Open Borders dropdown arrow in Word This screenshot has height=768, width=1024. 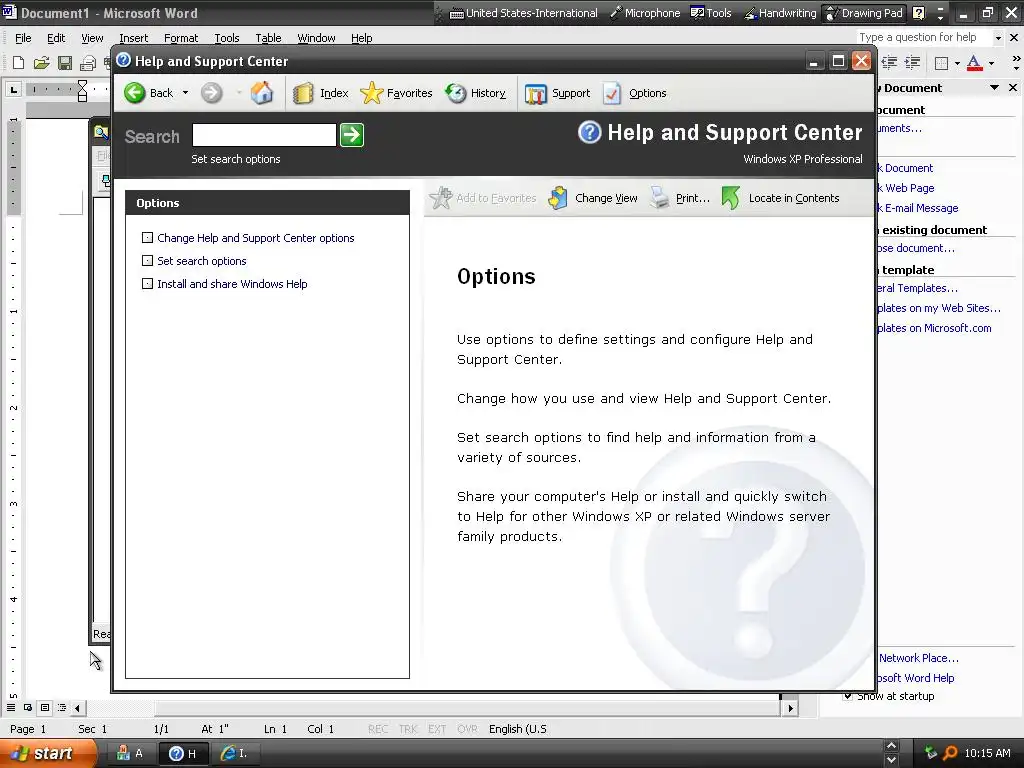[x=957, y=63]
